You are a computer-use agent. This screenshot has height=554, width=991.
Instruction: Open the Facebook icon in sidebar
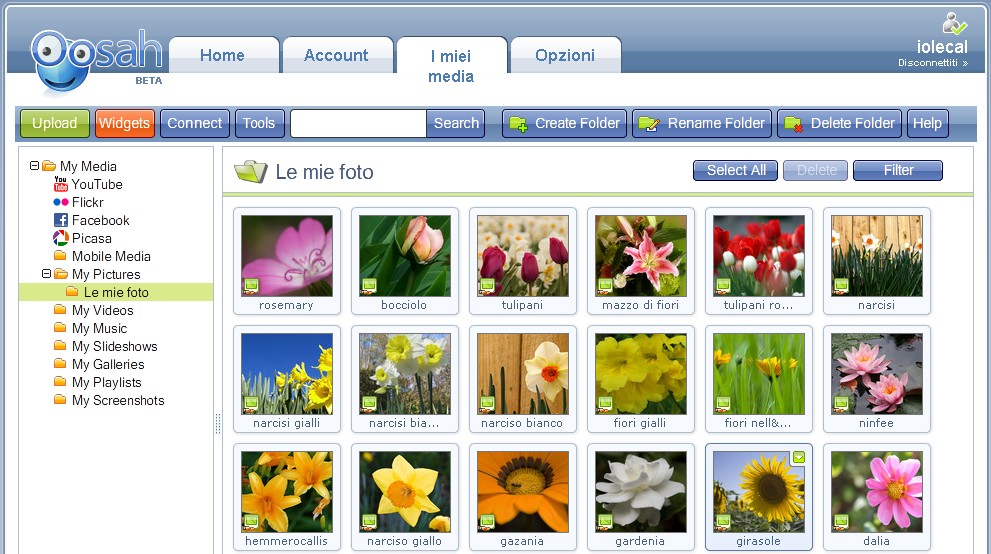click(x=61, y=220)
